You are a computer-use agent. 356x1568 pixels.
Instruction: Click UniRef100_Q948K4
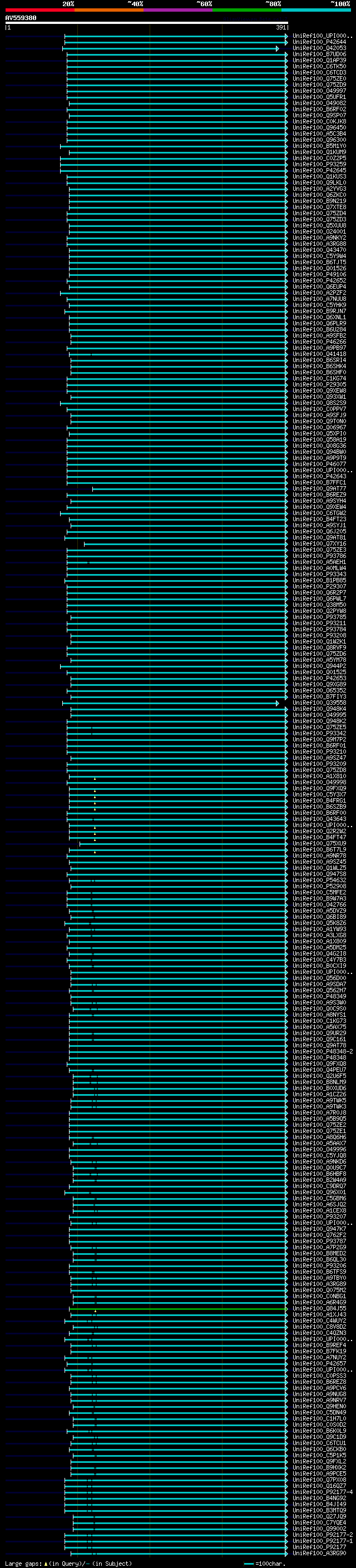[x=319, y=709]
